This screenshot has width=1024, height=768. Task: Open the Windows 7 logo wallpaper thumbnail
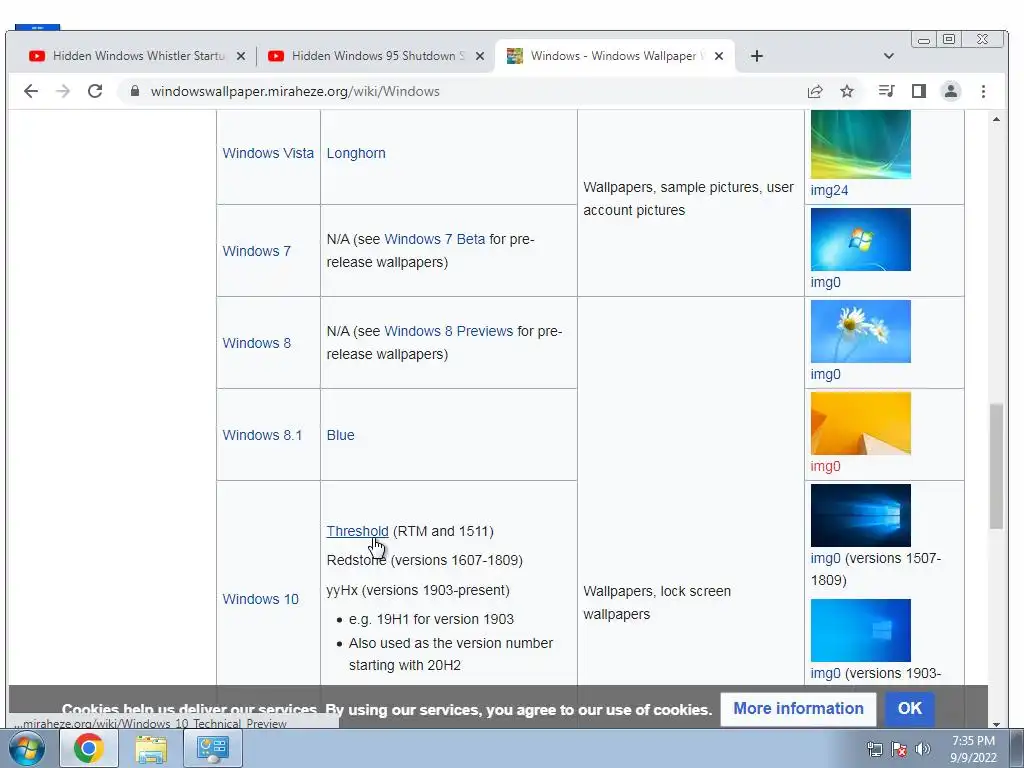(861, 239)
